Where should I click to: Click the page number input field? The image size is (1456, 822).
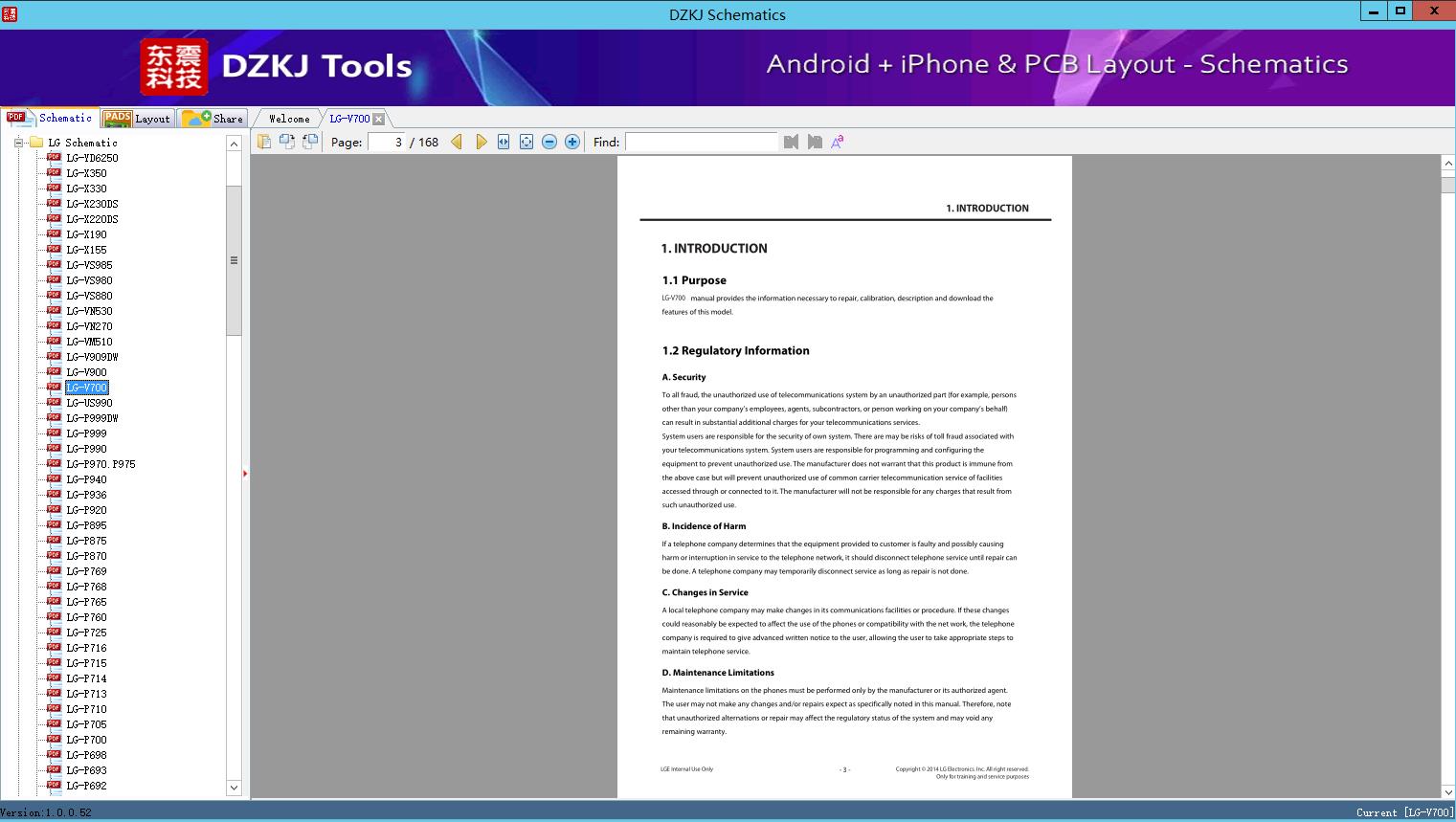coord(386,142)
